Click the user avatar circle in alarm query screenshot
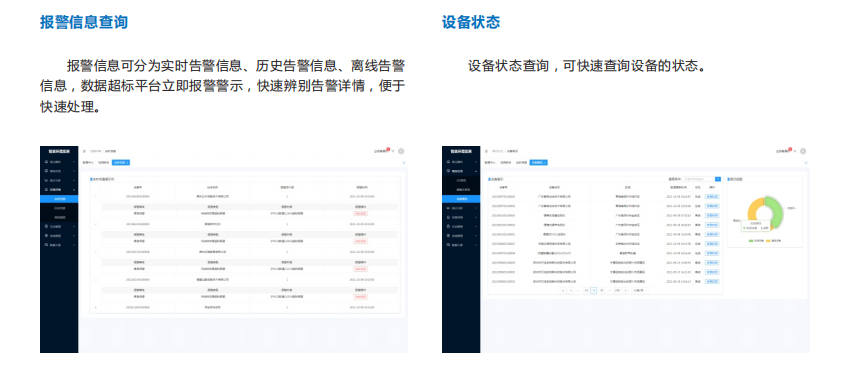850x384 pixels. pos(401,151)
